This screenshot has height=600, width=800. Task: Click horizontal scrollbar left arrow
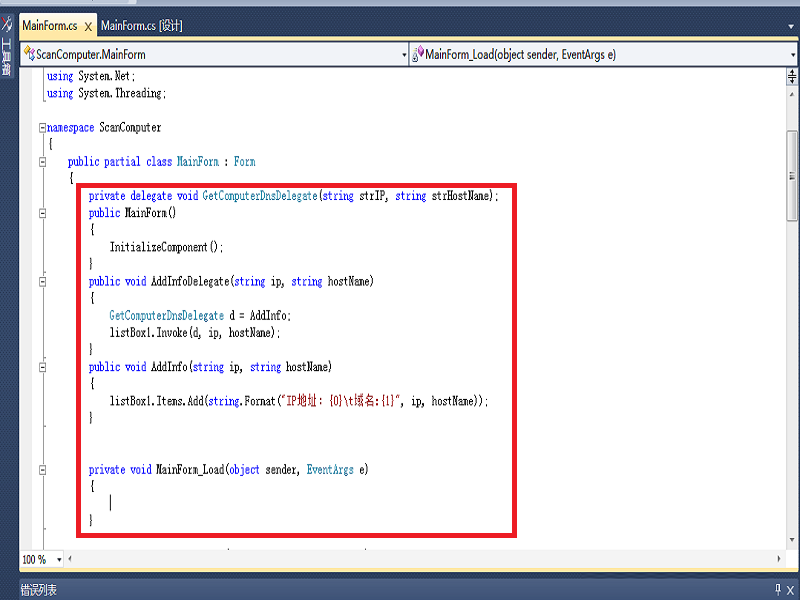click(70, 559)
